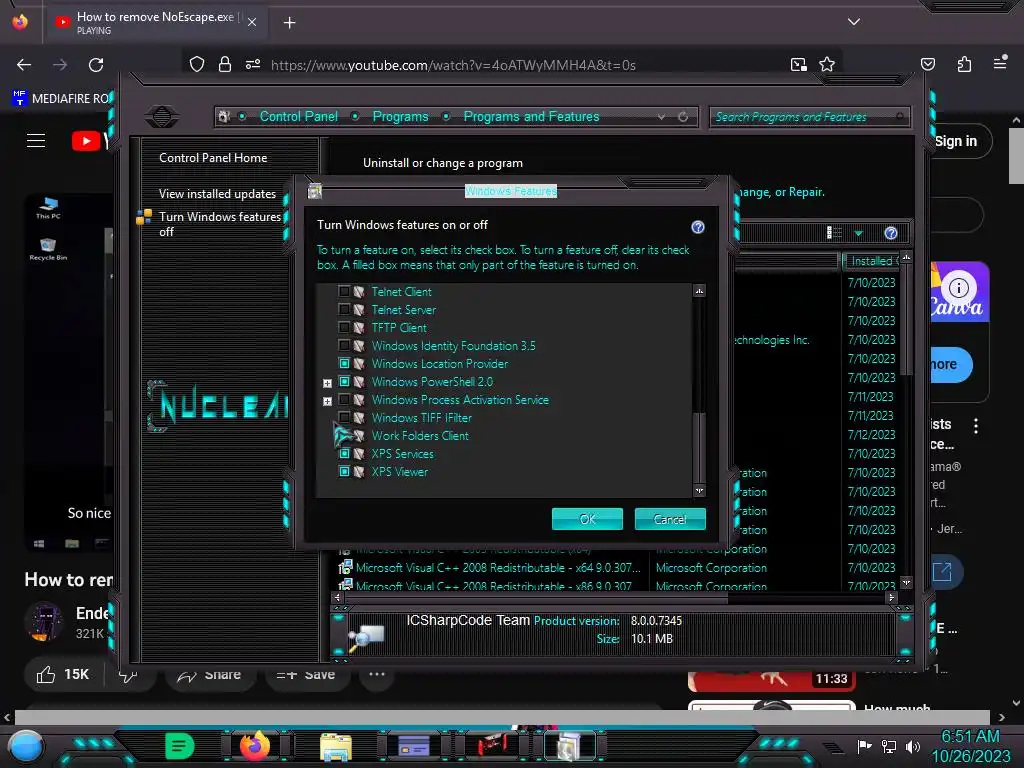Switch to Firefox in taskbar

coord(255,746)
